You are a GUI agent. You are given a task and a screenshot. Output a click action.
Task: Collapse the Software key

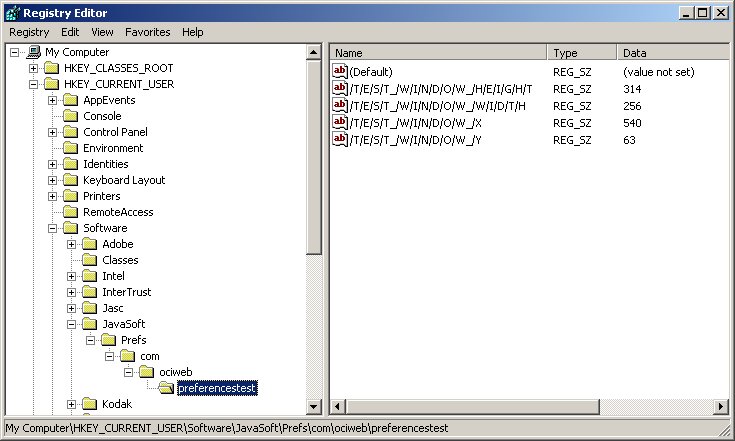coord(52,228)
